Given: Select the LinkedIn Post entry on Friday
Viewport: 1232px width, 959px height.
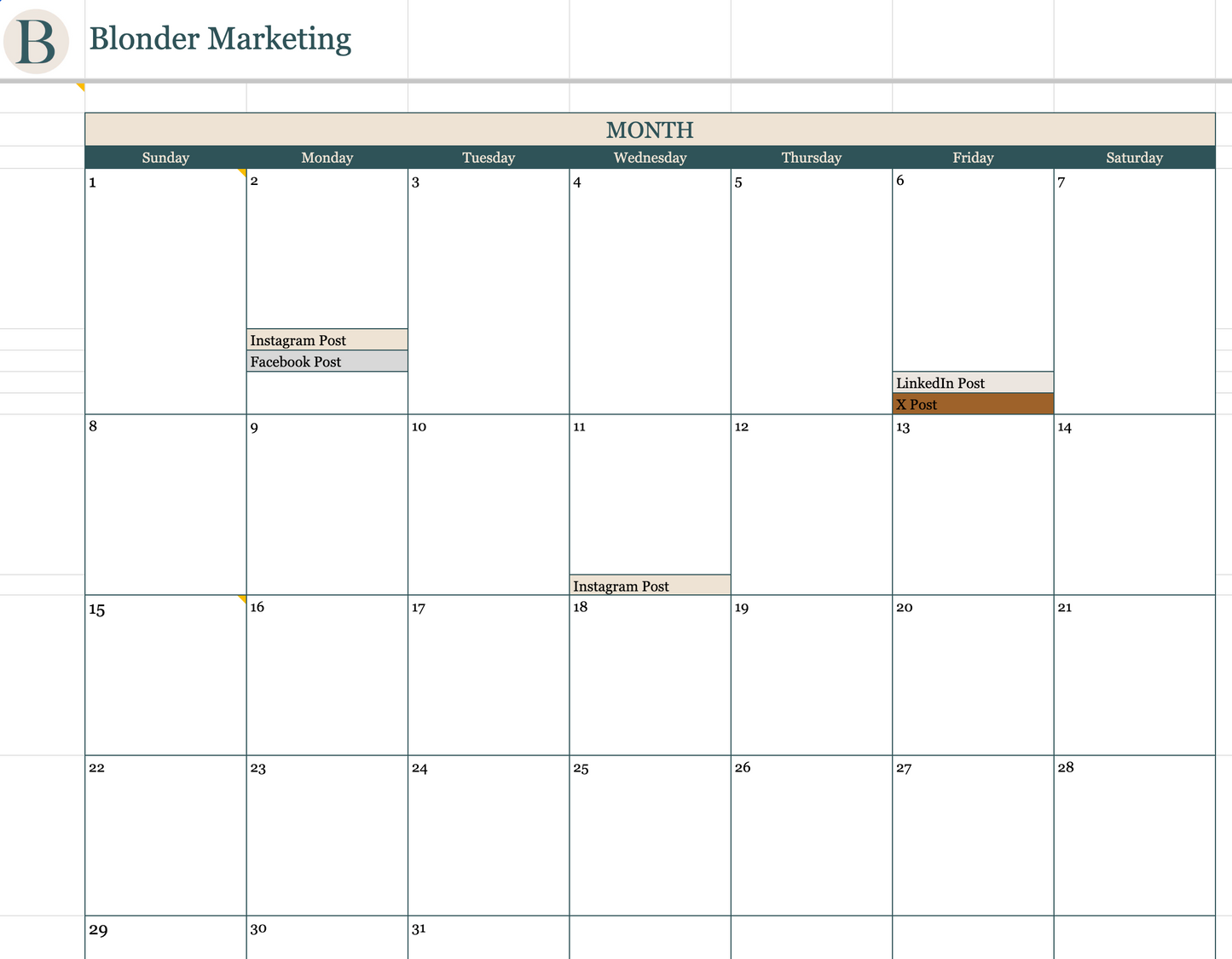Looking at the screenshot, I should pyautogui.click(x=973, y=383).
